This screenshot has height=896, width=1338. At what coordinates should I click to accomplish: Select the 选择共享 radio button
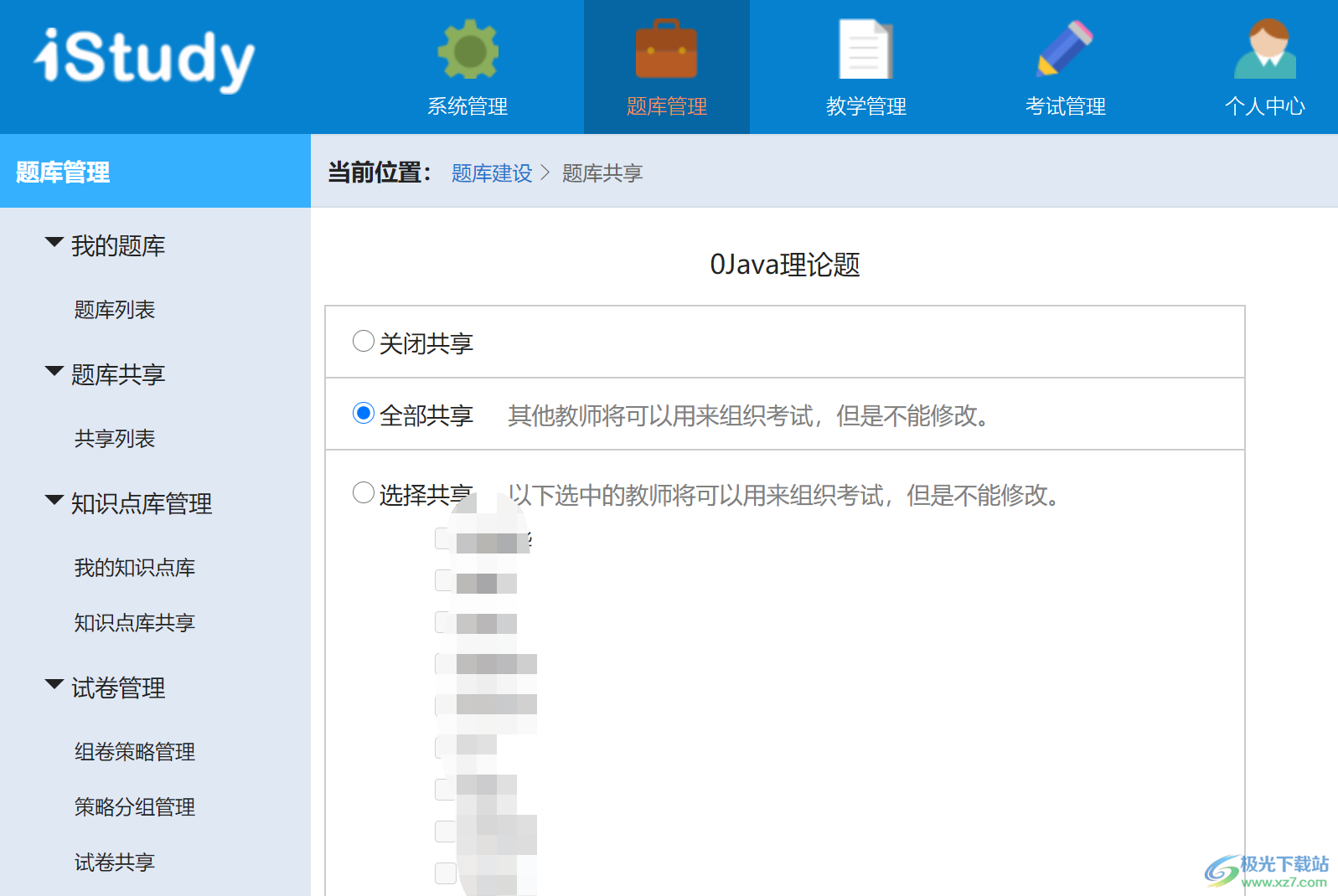pos(364,492)
